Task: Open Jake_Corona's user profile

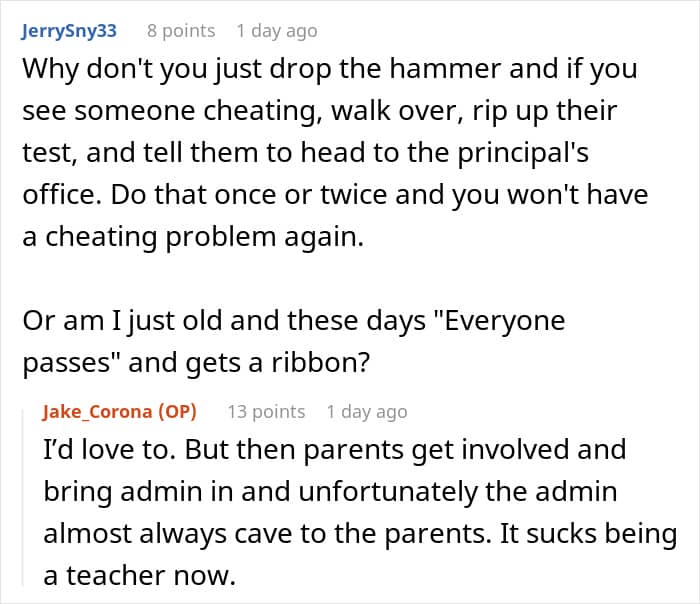Action: pyautogui.click(x=97, y=412)
